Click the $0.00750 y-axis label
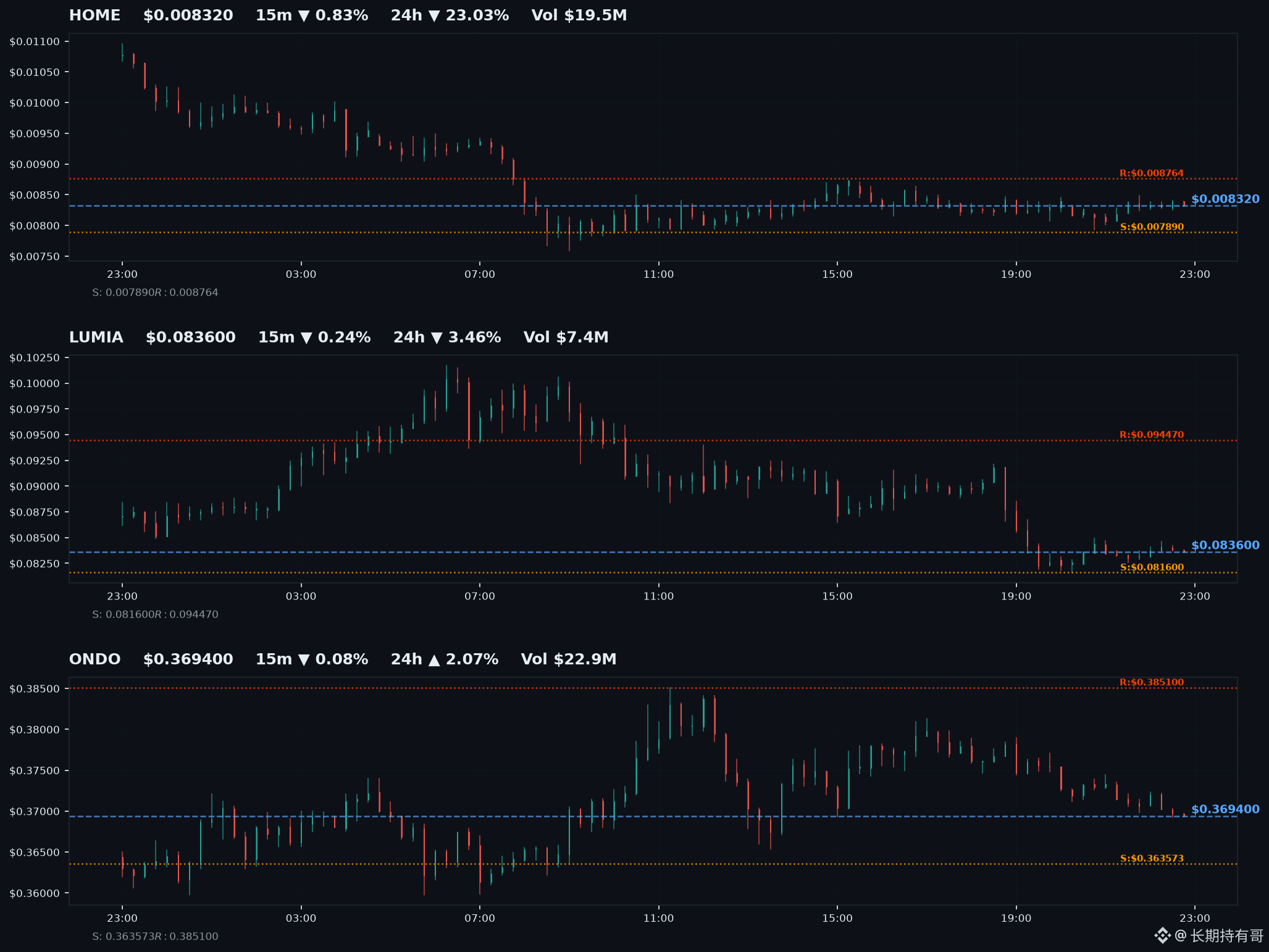 pos(35,257)
